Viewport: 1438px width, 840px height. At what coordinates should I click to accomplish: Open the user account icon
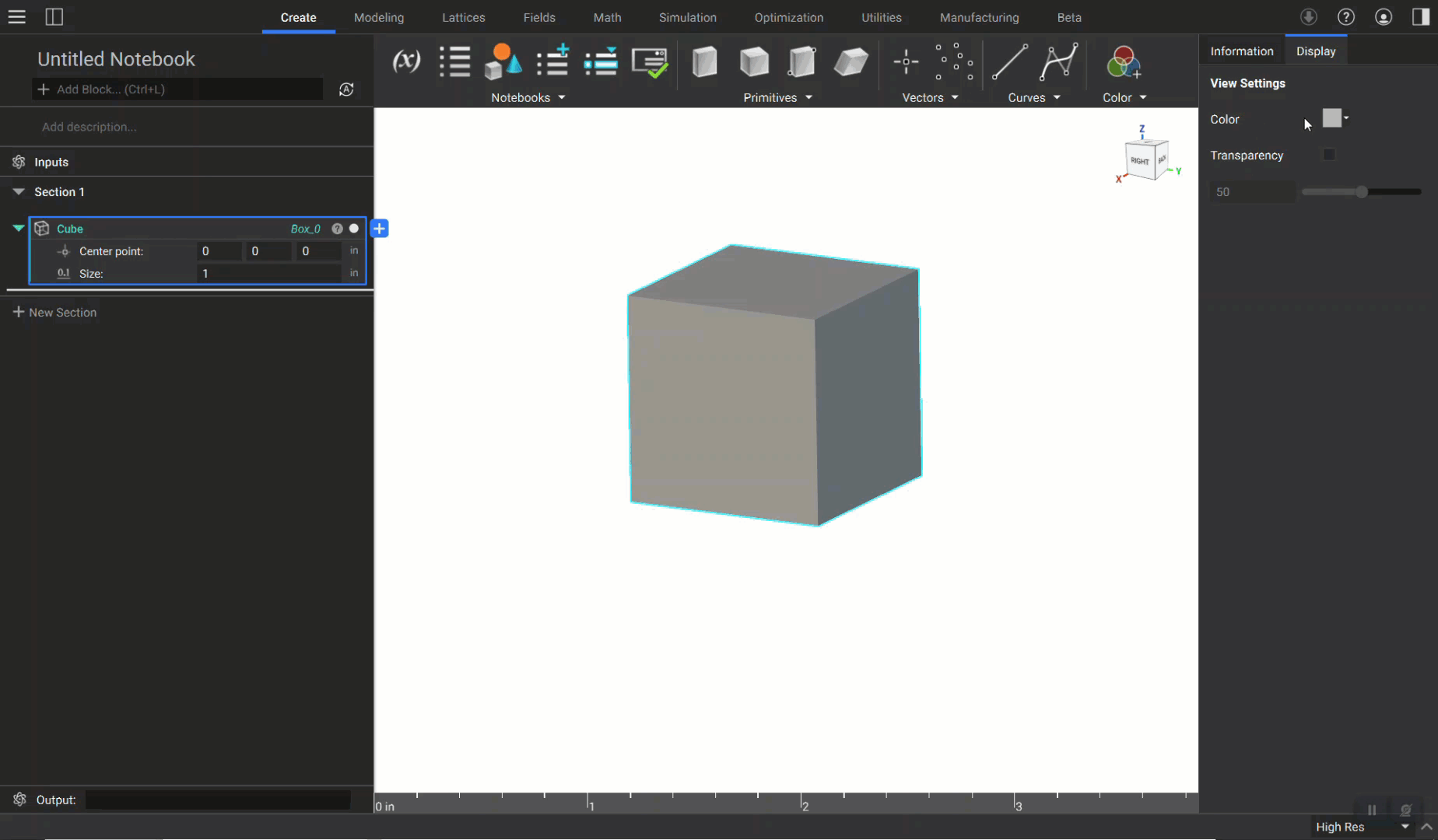[1384, 17]
